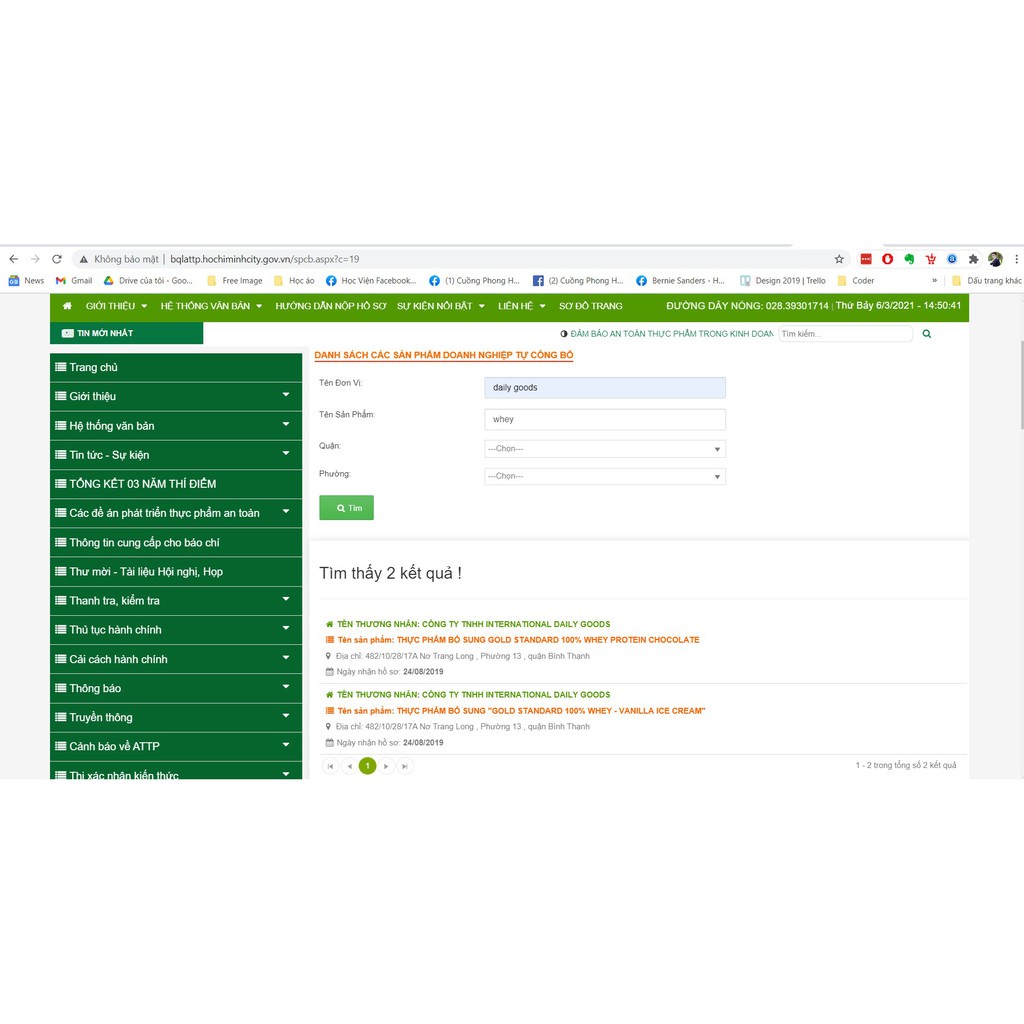Click the browser address bar URL
1024x1024 pixels.
(x=264, y=259)
